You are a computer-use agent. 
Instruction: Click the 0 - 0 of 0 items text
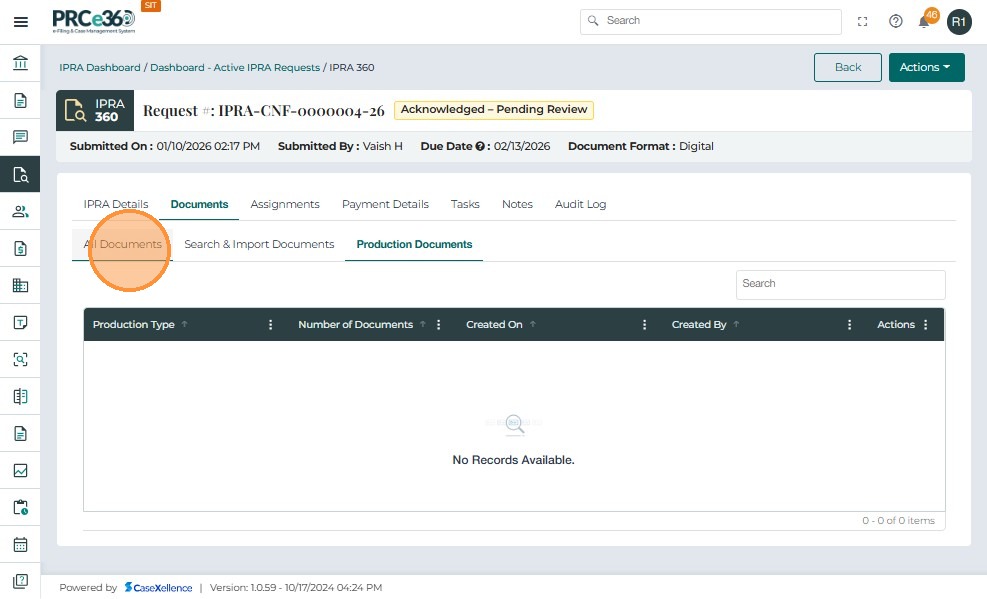tap(898, 521)
